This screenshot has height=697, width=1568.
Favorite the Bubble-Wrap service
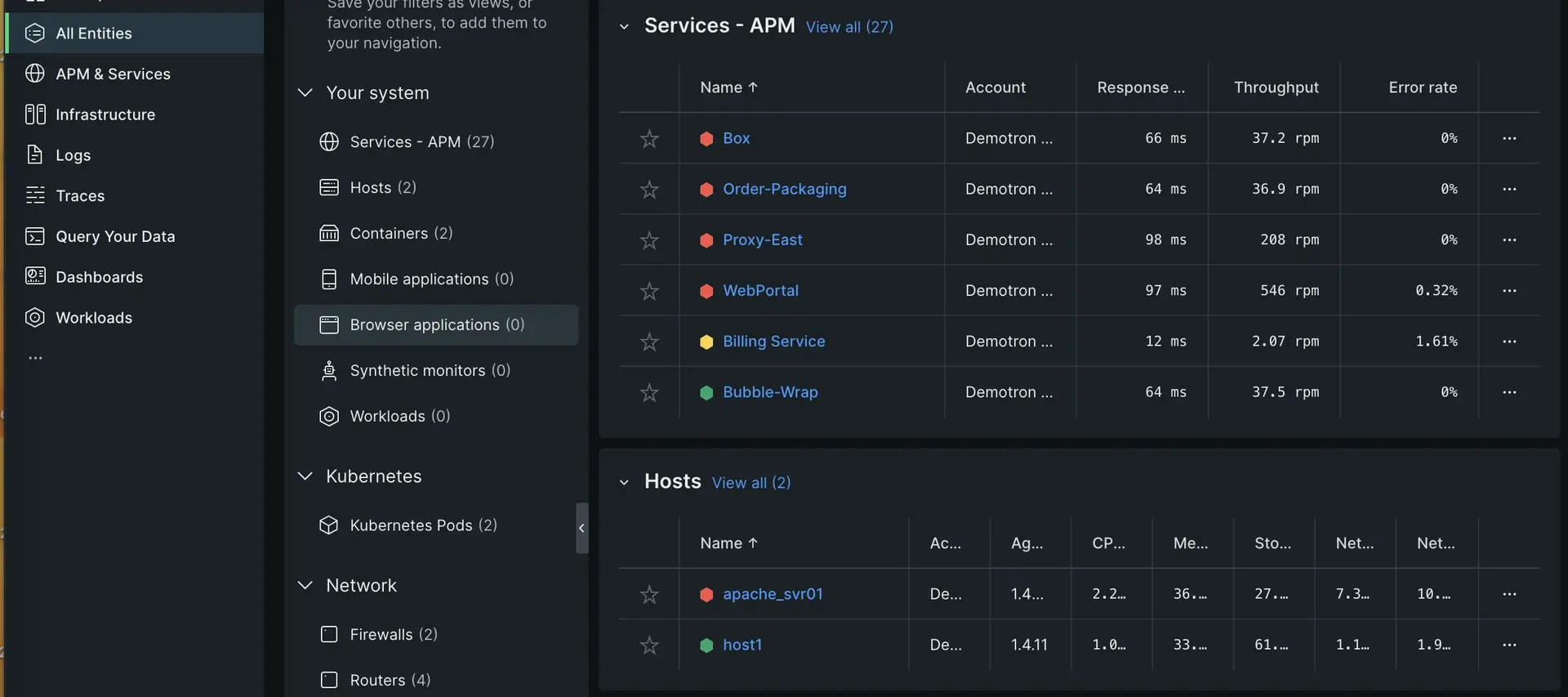649,392
